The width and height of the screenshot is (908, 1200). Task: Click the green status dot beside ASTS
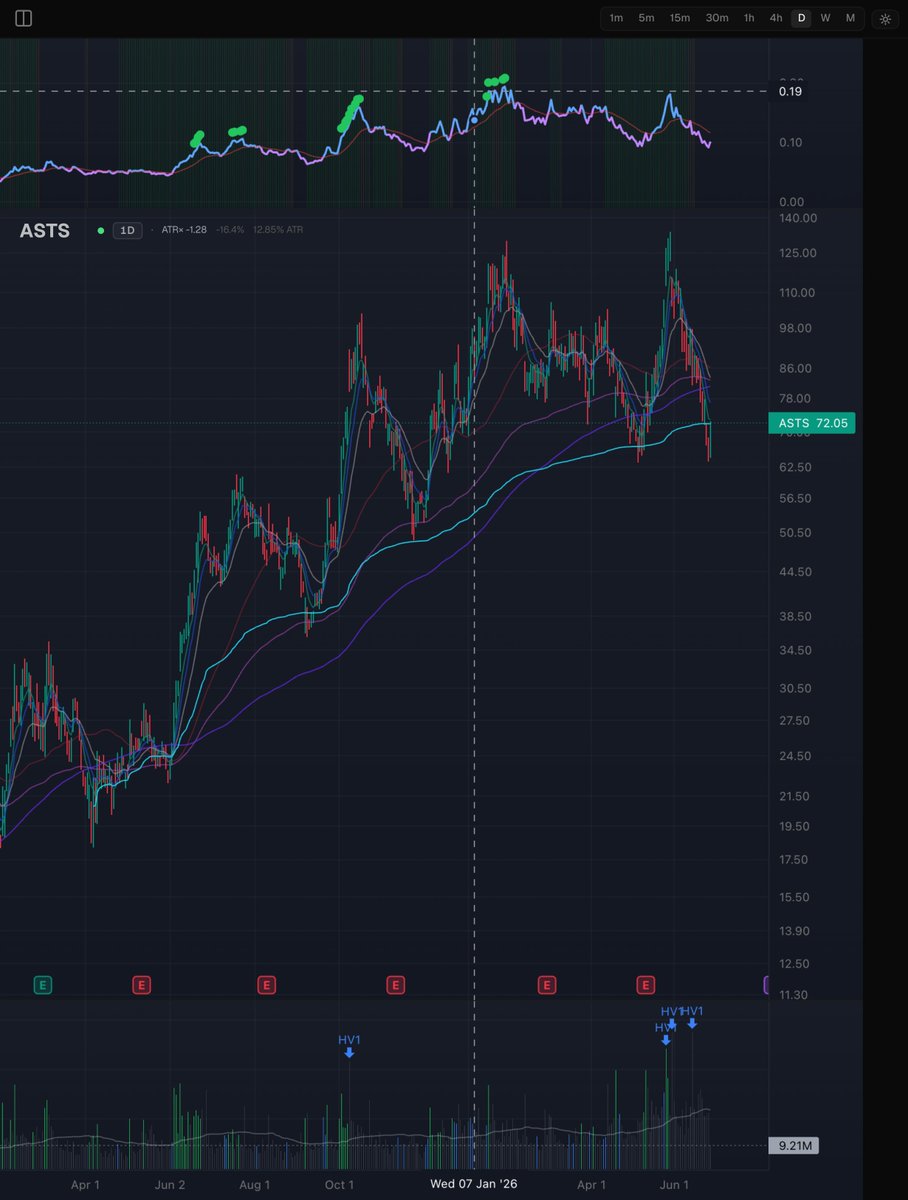click(100, 230)
